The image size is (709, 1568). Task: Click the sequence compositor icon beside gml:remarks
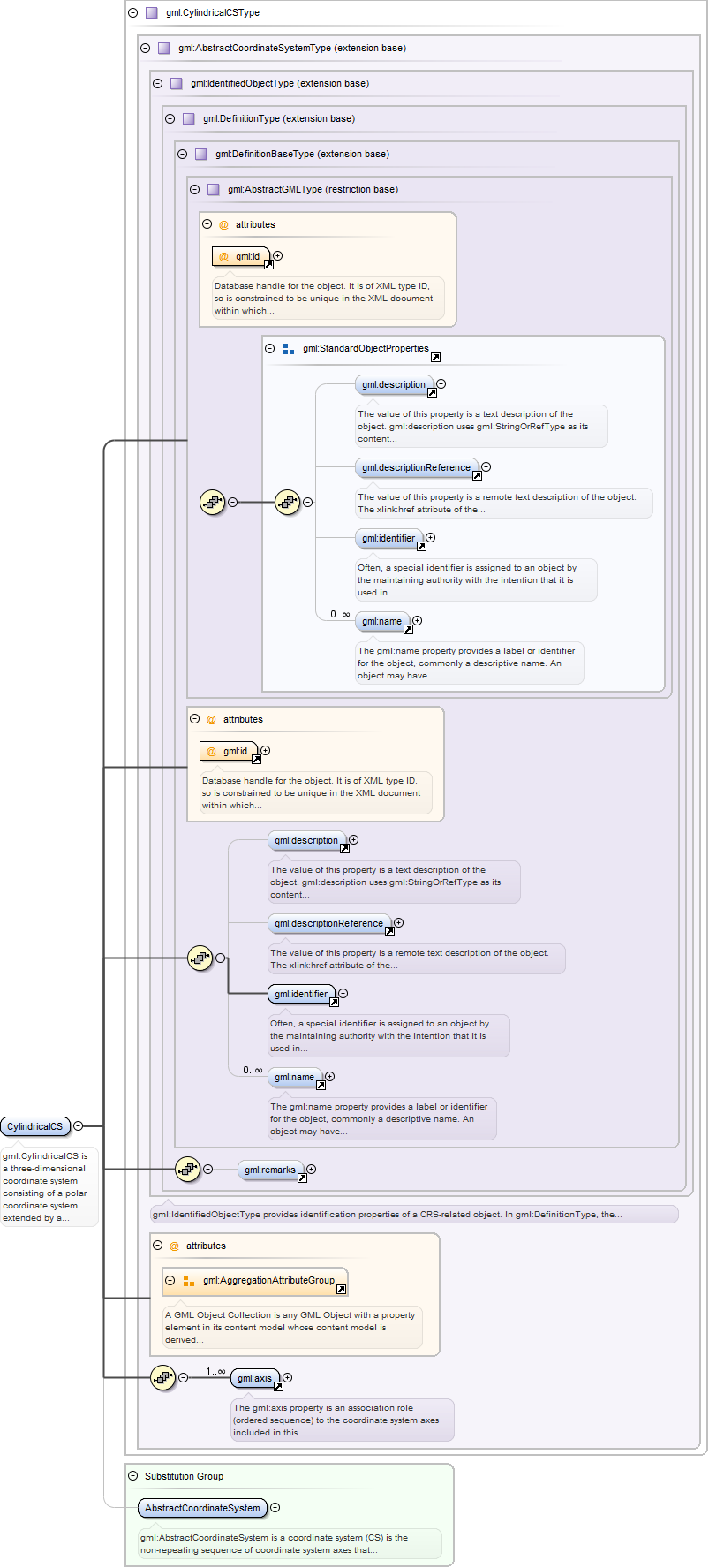(187, 1169)
